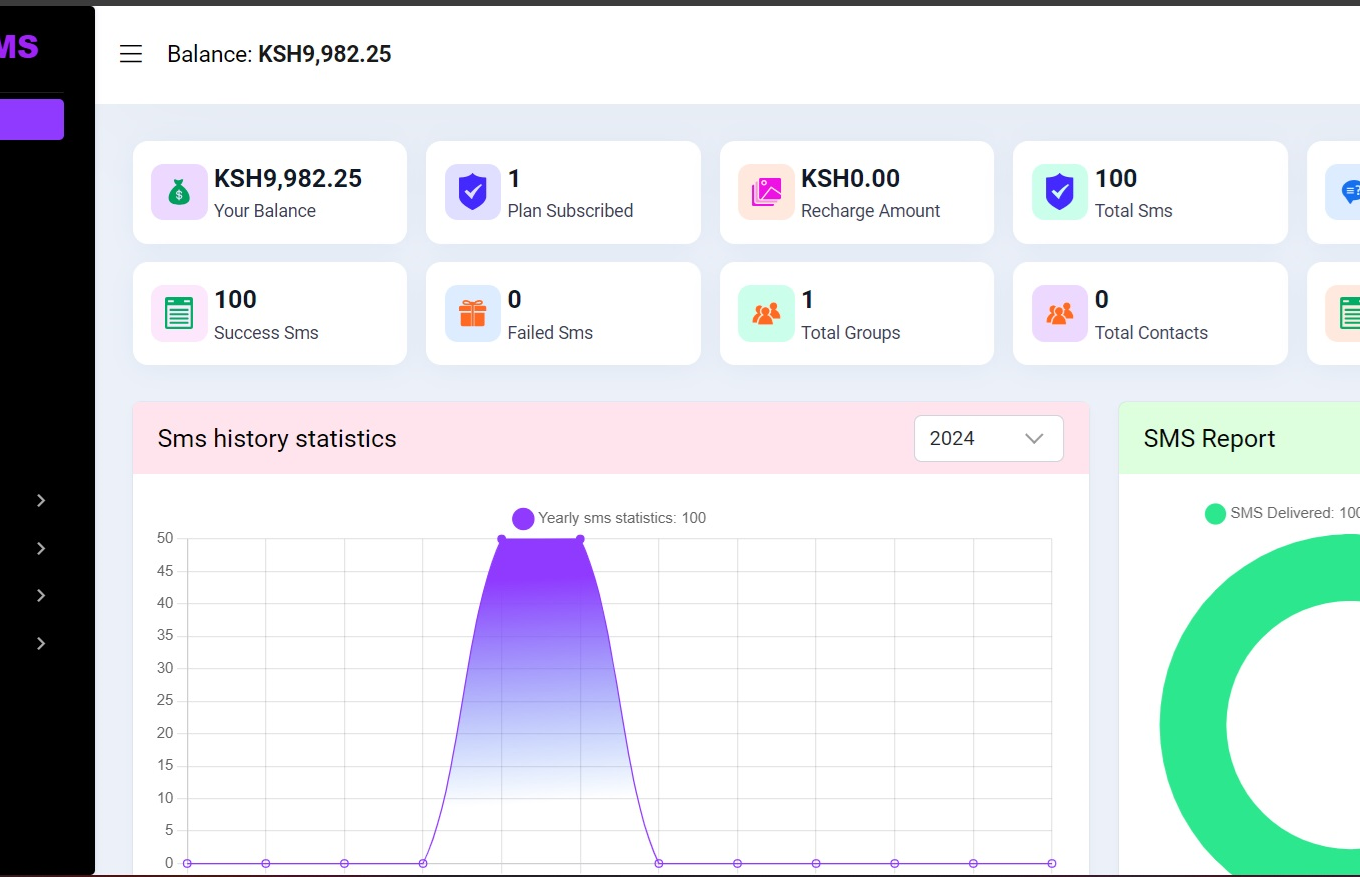Viewport: 1360px width, 877px height.
Task: Expand the topmost sidebar chevron item
Action: click(41, 500)
